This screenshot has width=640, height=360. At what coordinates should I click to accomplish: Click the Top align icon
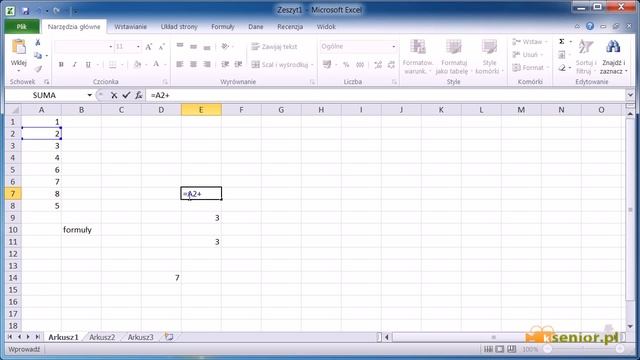point(180,47)
